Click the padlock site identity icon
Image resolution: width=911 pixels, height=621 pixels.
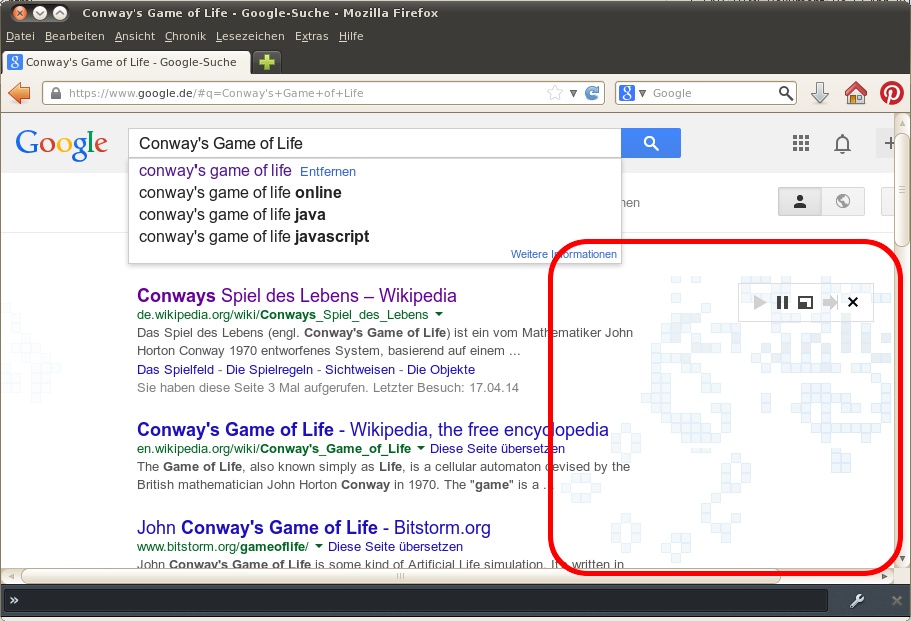tap(56, 93)
